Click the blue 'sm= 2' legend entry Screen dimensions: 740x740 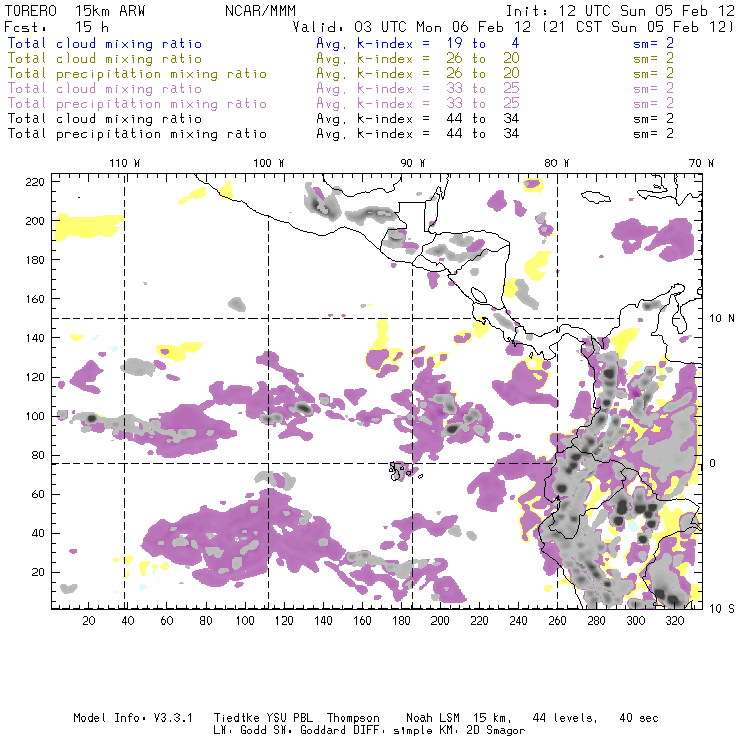coord(653,43)
